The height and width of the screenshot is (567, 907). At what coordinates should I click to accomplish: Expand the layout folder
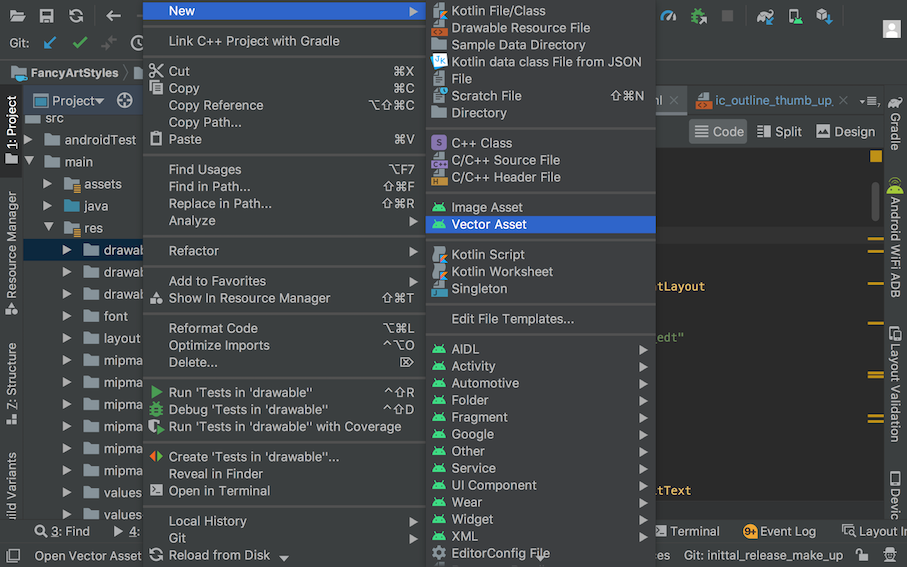point(67,338)
